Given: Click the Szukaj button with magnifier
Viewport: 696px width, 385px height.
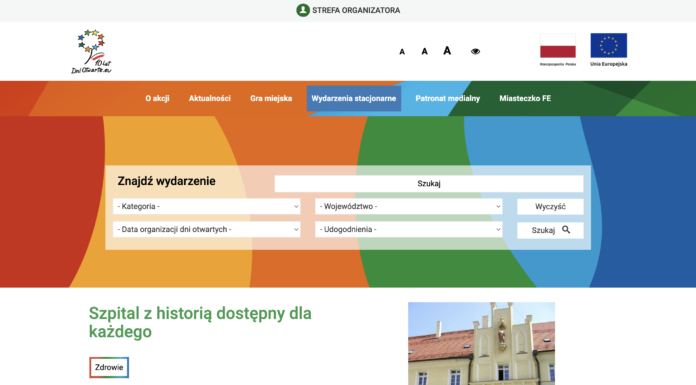Looking at the screenshot, I should pos(550,230).
